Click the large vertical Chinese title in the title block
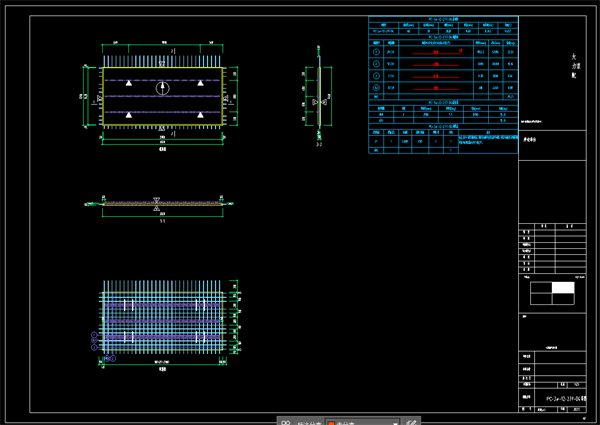The width and height of the screenshot is (600, 425). tap(574, 66)
